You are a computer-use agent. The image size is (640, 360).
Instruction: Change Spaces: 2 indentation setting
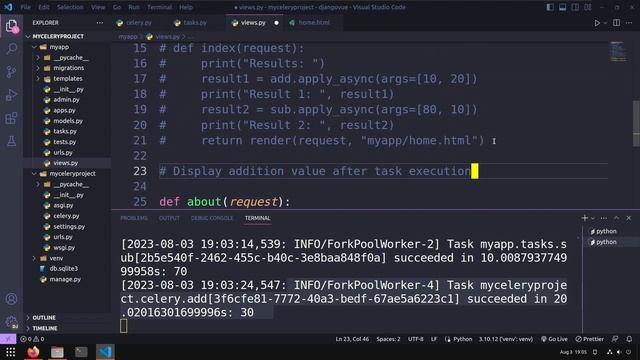pos(388,339)
